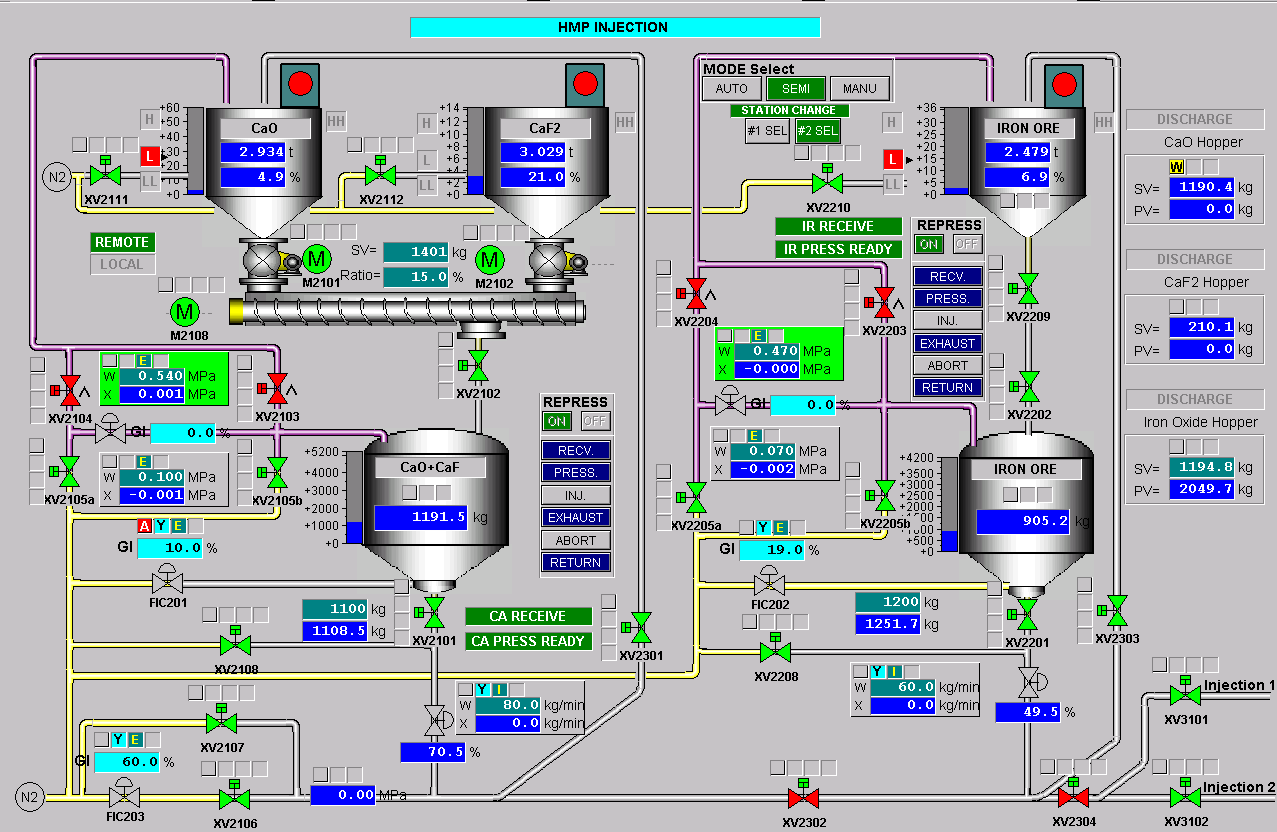Switch mode to AUTO
Screen dimensions: 1277x832
coord(731,89)
